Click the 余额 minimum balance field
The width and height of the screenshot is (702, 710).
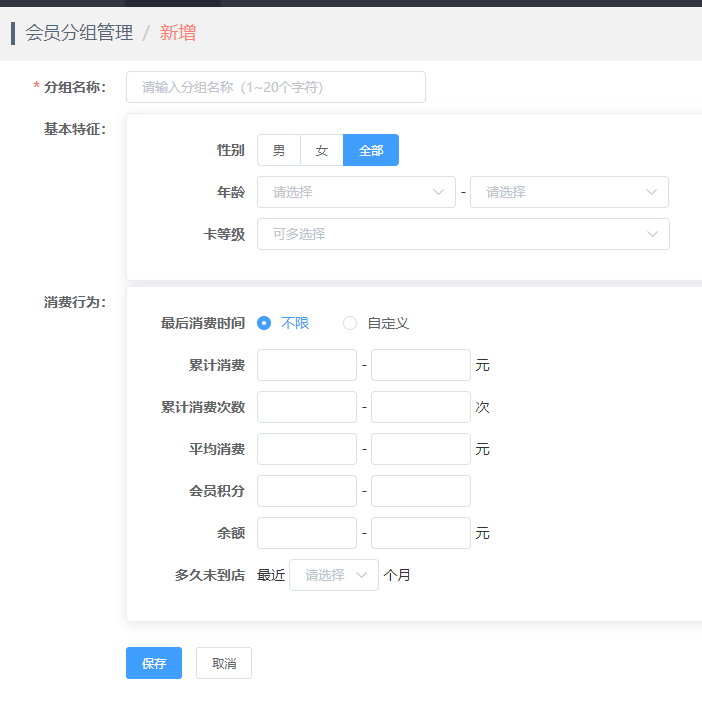[307, 533]
